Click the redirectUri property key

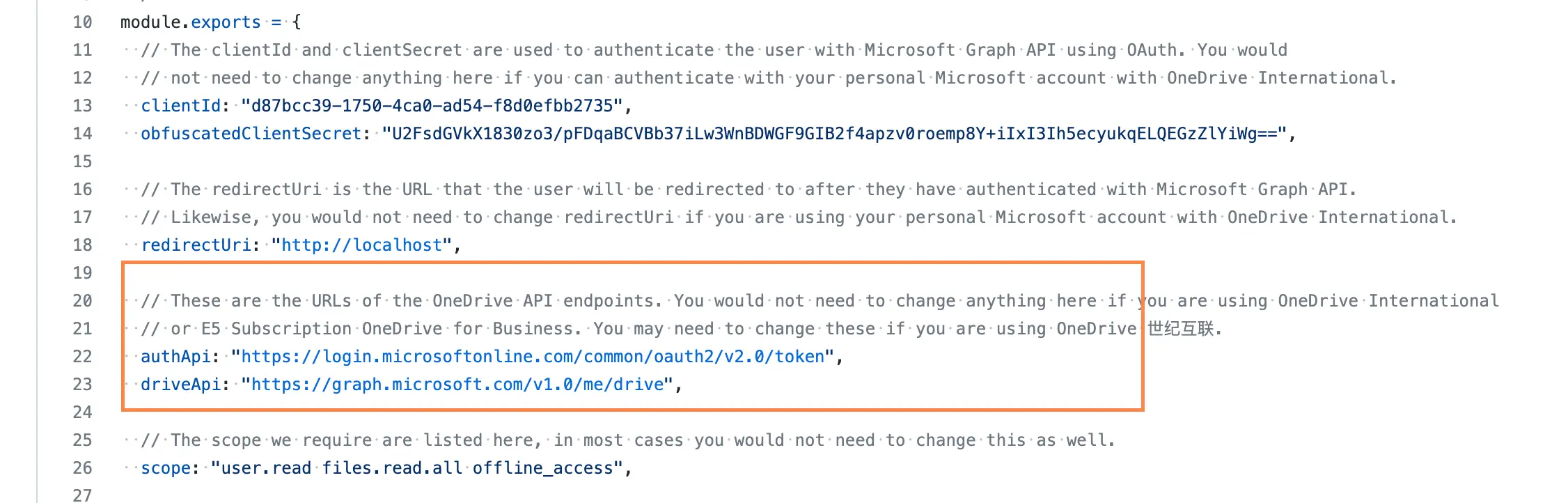[x=196, y=245]
